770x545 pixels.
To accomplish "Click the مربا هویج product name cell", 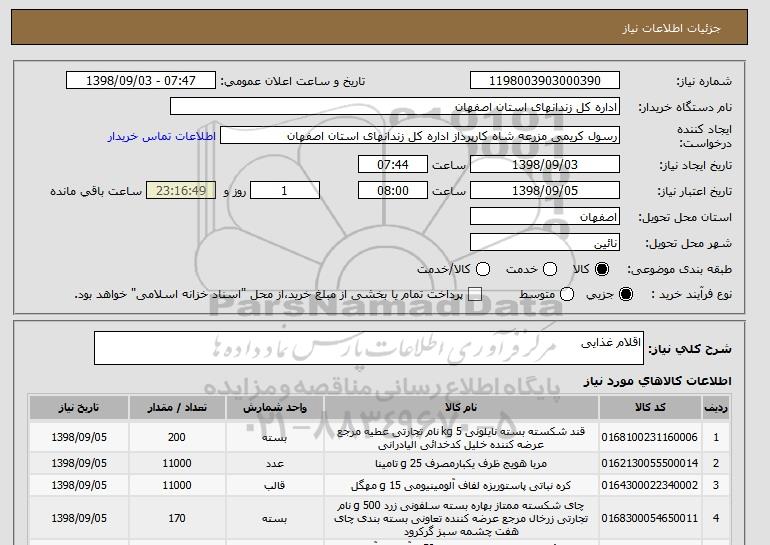I will point(461,463).
